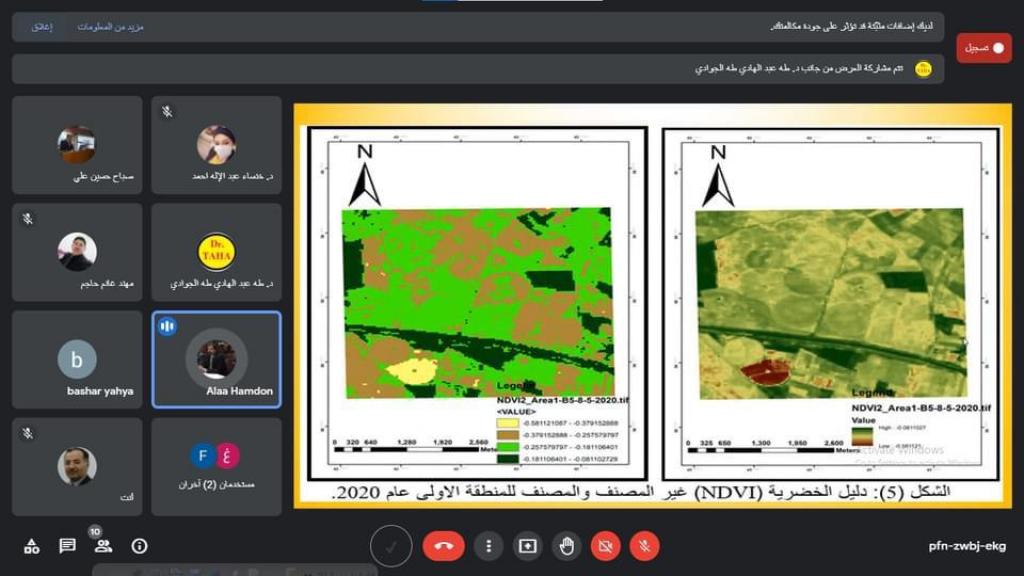Raise hand using the hand icon
The width and height of the screenshot is (1024, 576).
coord(566,546)
